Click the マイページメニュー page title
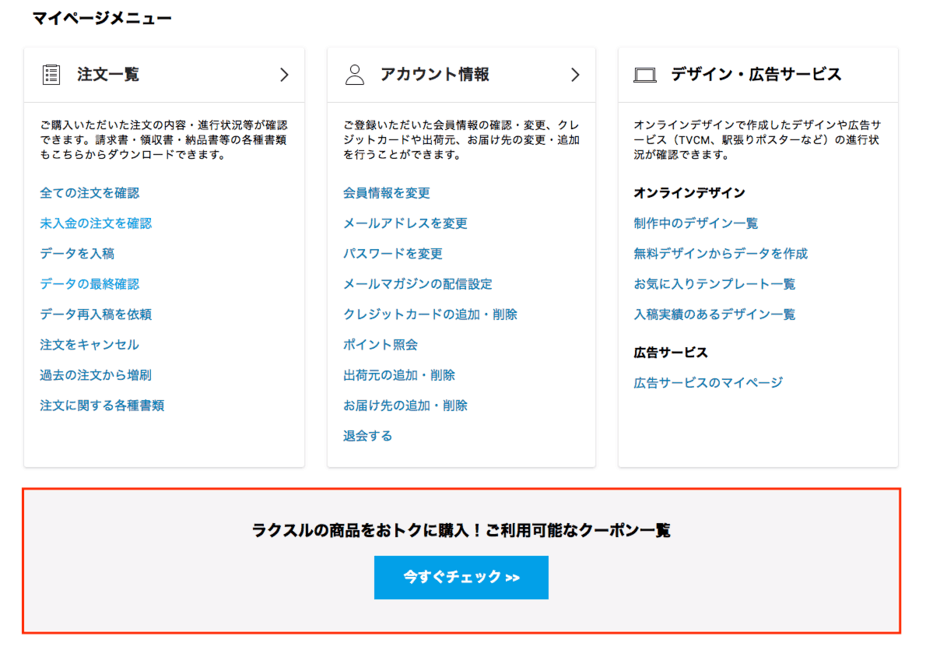Image resolution: width=940 pixels, height=650 pixels. click(x=102, y=18)
